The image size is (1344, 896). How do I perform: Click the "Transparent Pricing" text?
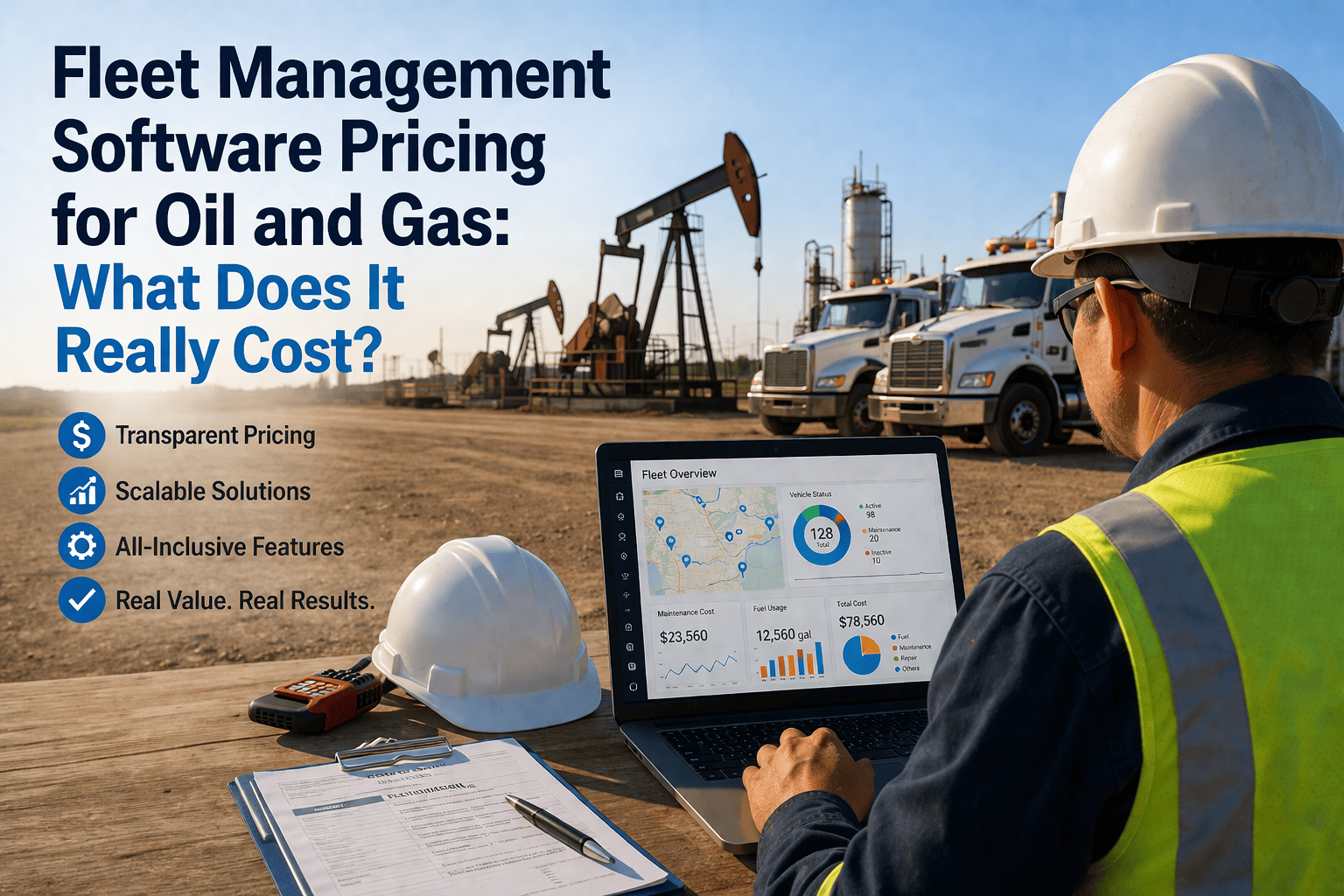(x=215, y=436)
